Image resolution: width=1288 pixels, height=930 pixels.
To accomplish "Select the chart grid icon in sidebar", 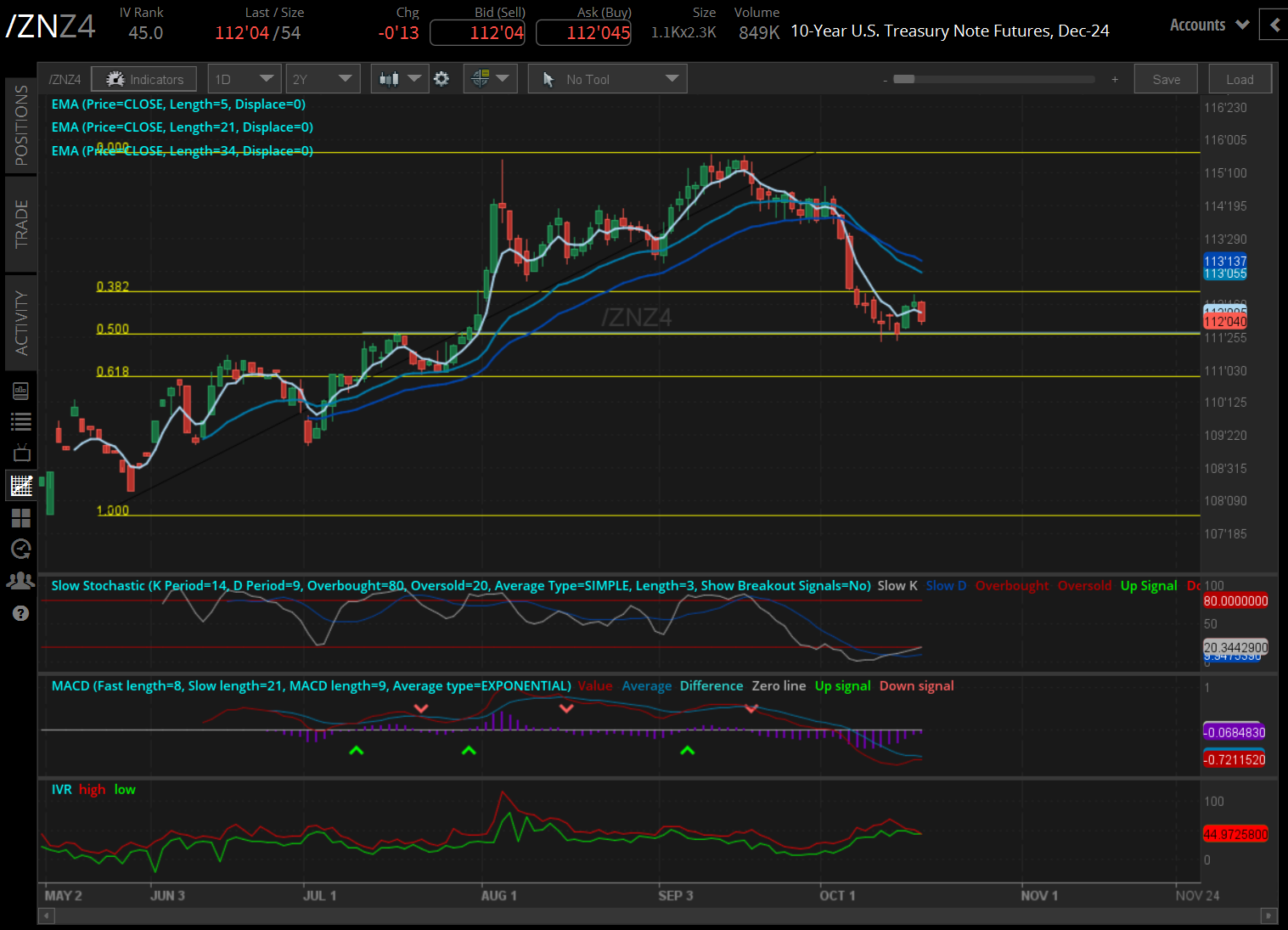I will (x=21, y=486).
